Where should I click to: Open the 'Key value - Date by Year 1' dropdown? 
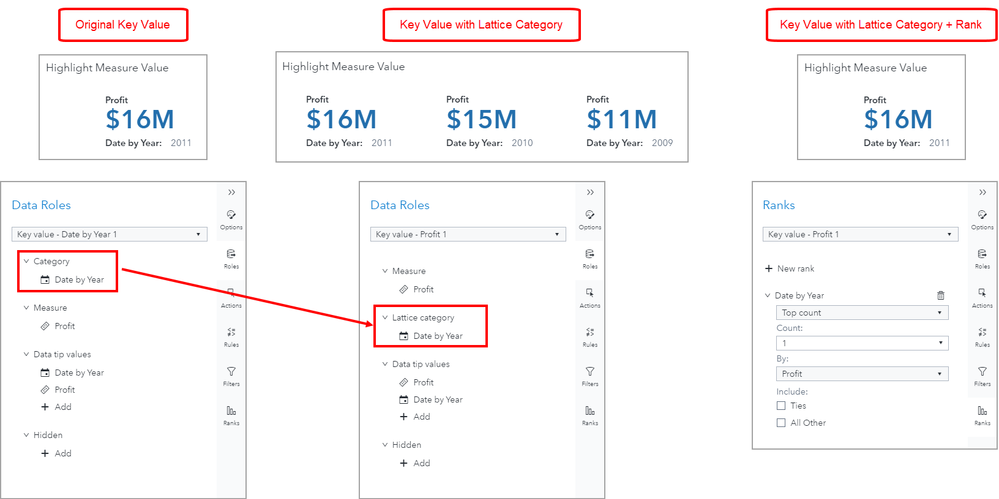click(110, 235)
